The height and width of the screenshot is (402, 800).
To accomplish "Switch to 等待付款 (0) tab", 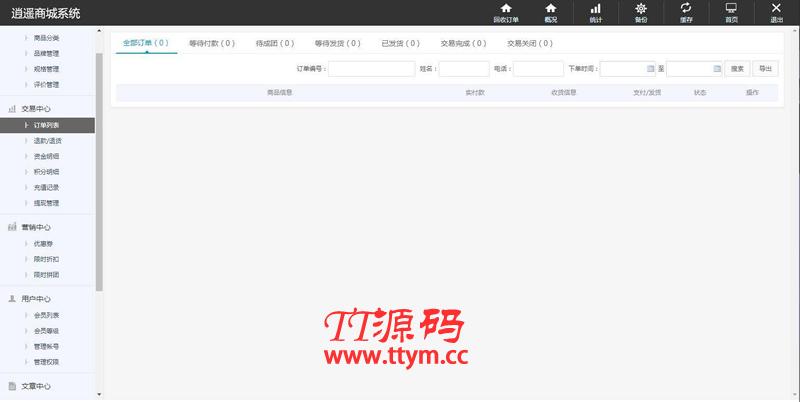I will pyautogui.click(x=212, y=43).
